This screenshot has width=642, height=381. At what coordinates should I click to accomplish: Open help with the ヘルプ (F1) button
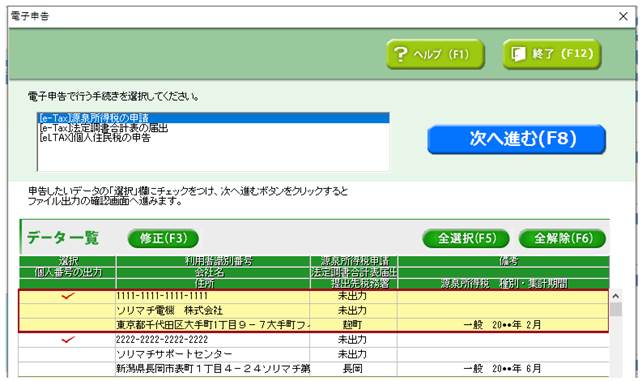coord(435,54)
